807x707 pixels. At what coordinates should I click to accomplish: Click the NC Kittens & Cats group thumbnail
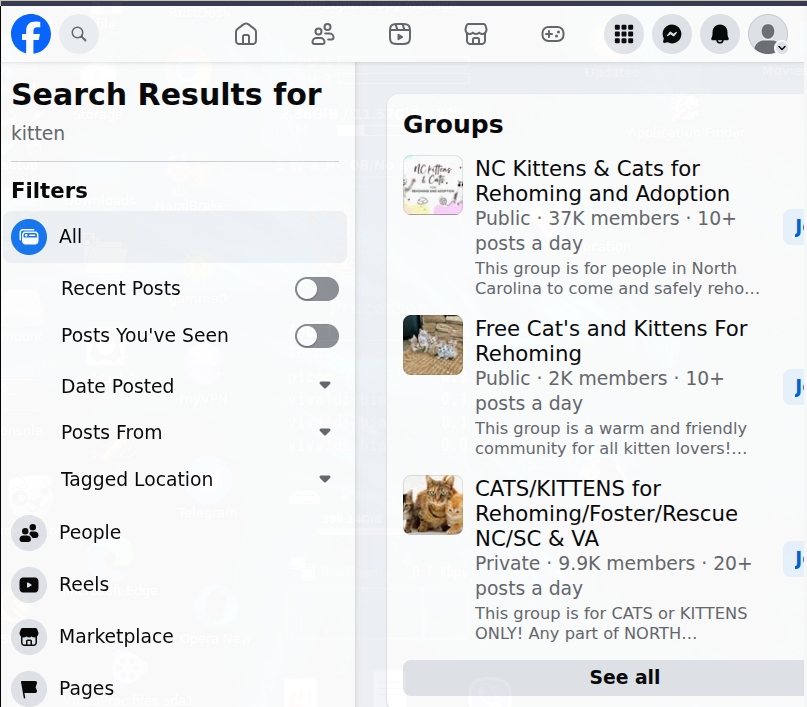click(433, 185)
